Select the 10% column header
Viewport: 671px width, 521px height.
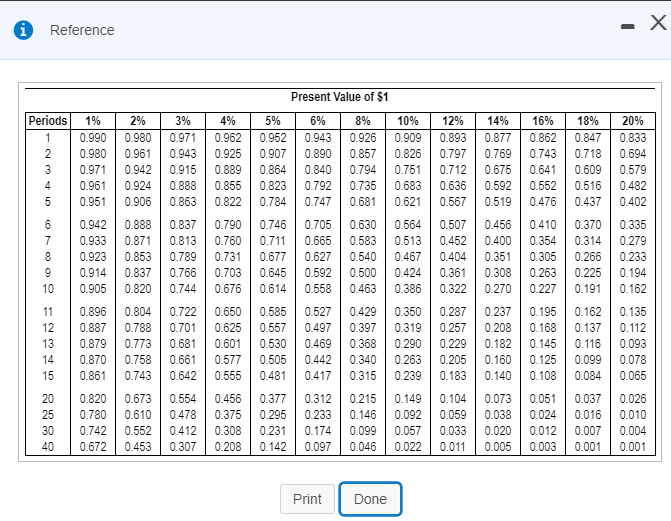(x=408, y=121)
